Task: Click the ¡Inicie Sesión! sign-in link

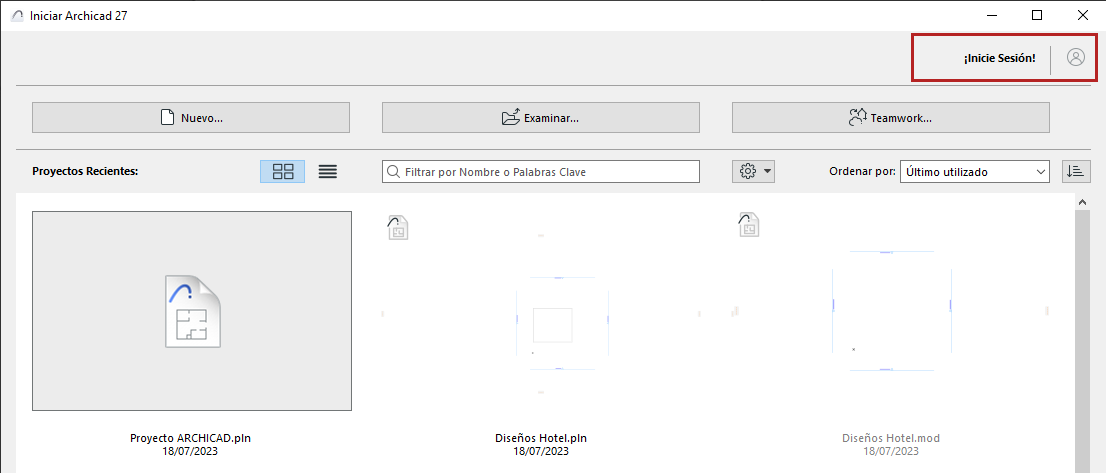Action: [x=999, y=59]
